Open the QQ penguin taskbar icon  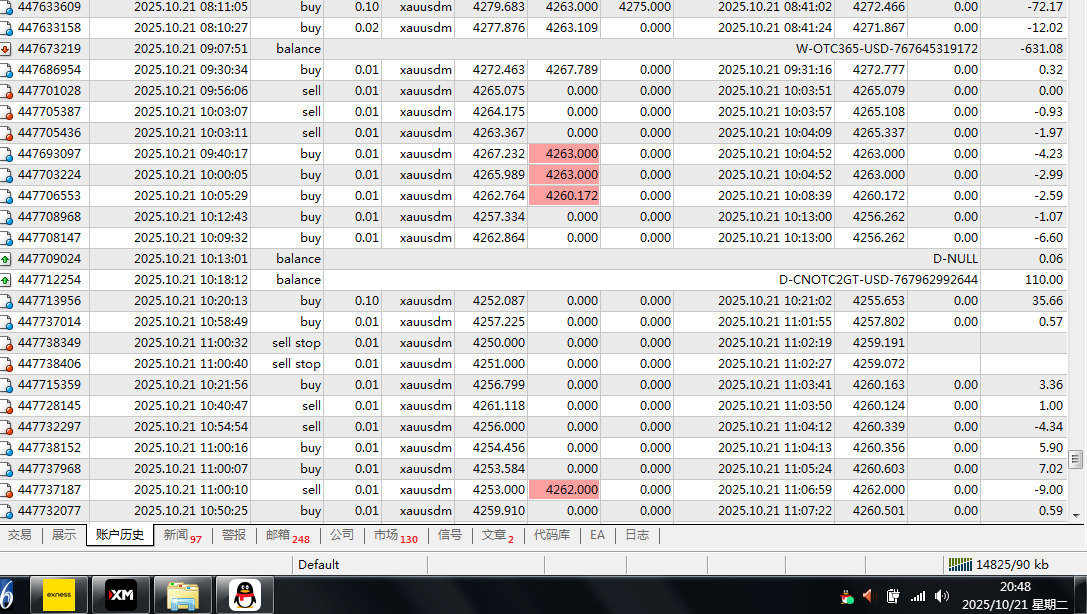pos(244,595)
